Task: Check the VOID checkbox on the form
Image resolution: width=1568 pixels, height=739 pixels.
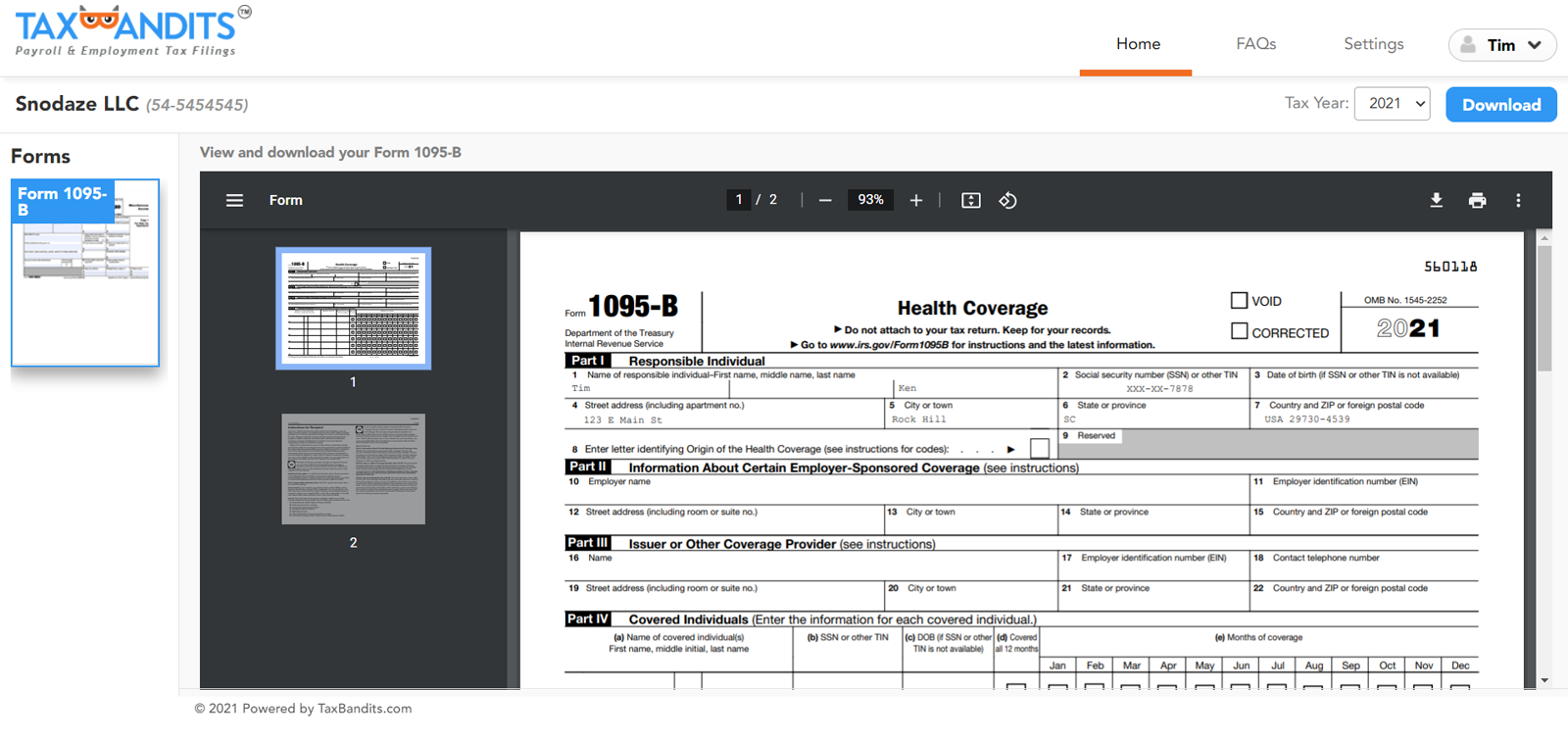Action: tap(1240, 301)
